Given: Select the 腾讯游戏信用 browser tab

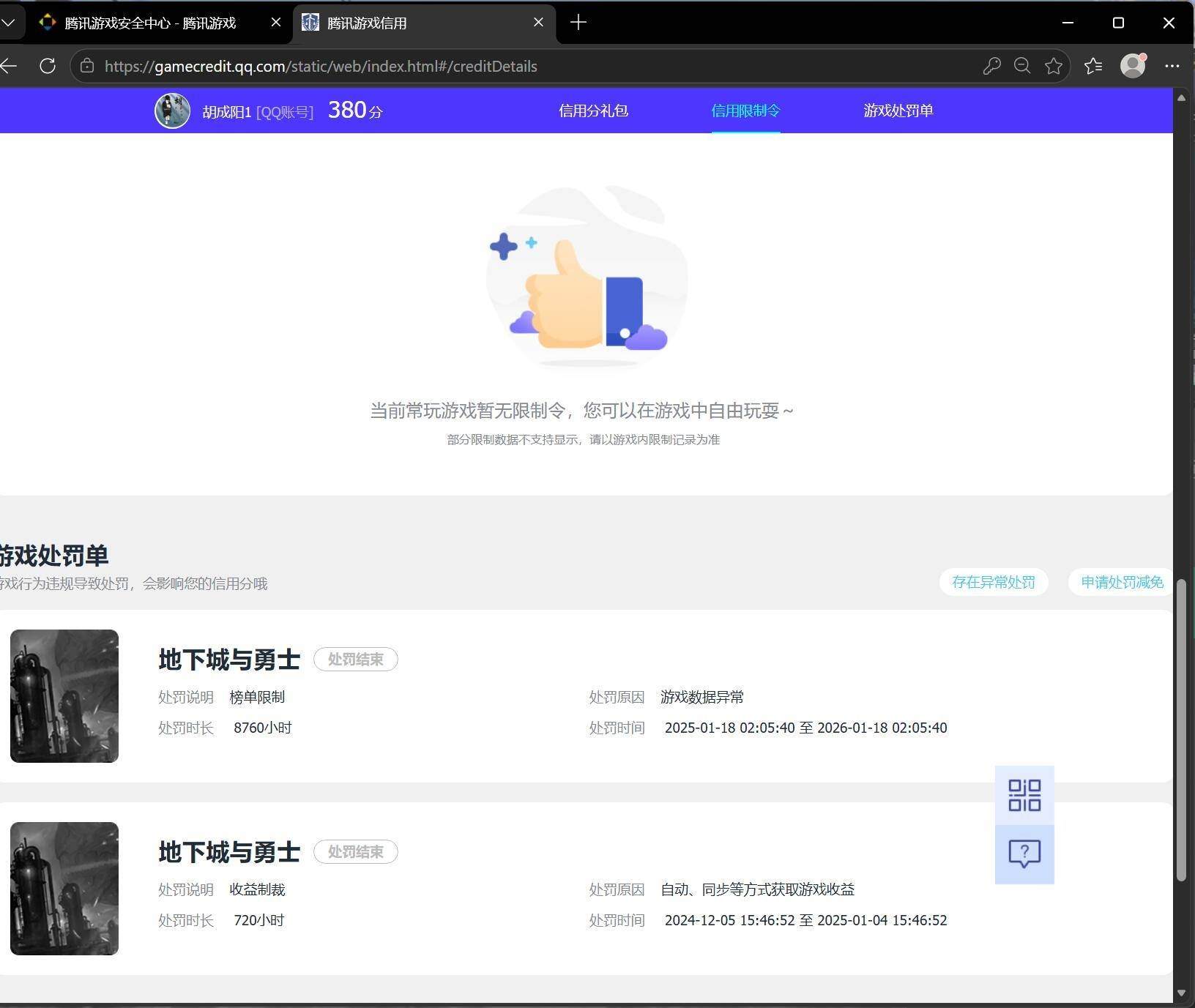Looking at the screenshot, I should tap(425, 23).
